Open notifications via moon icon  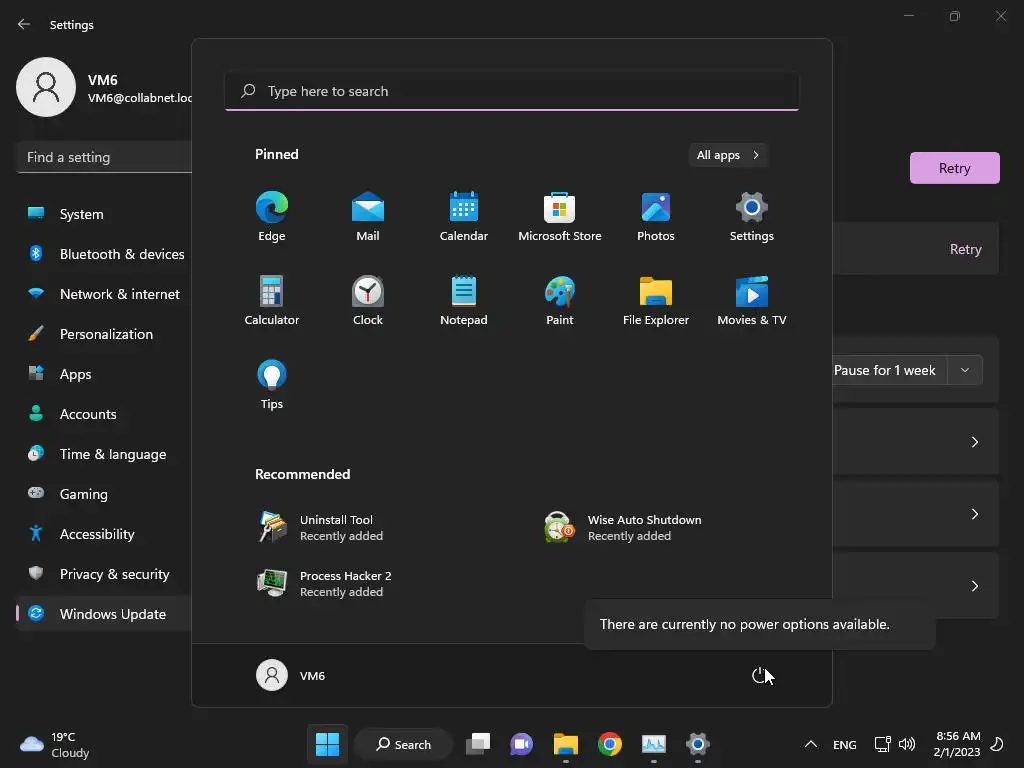[x=997, y=744]
